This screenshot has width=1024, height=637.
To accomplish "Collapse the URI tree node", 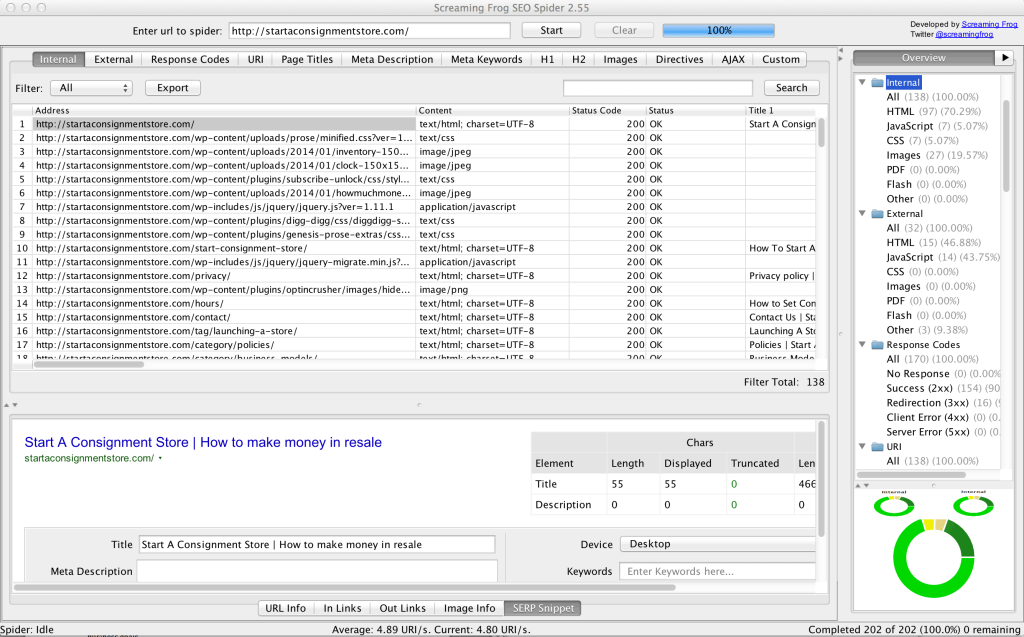I will [x=862, y=447].
